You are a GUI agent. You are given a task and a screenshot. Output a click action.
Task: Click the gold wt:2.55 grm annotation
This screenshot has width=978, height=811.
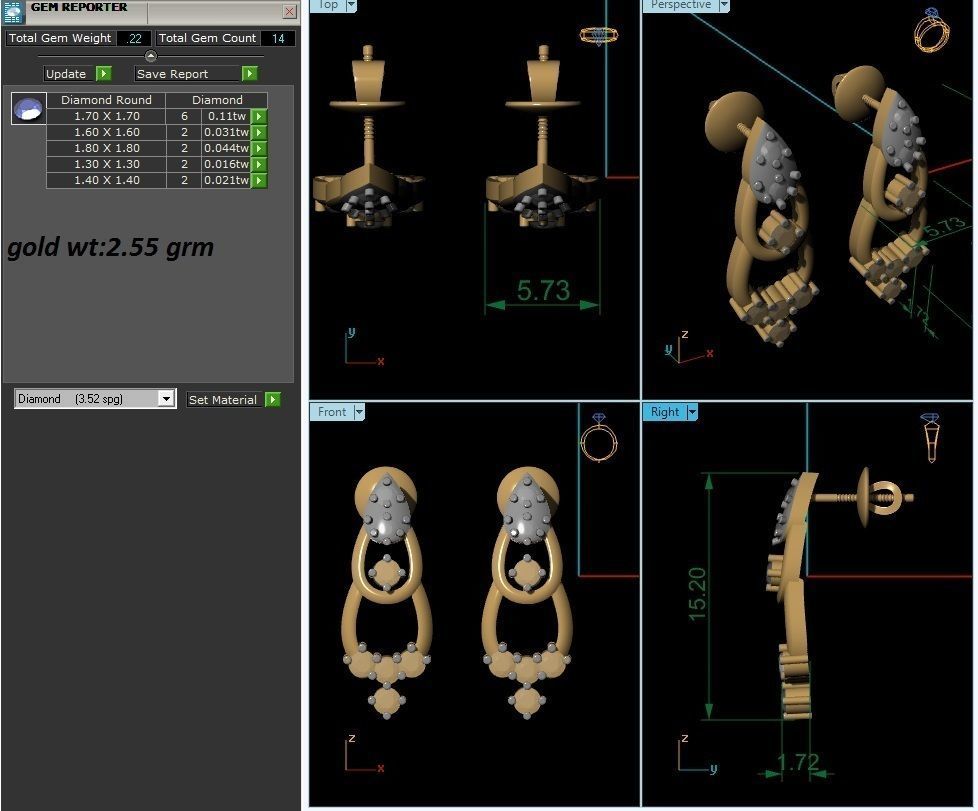tap(110, 247)
